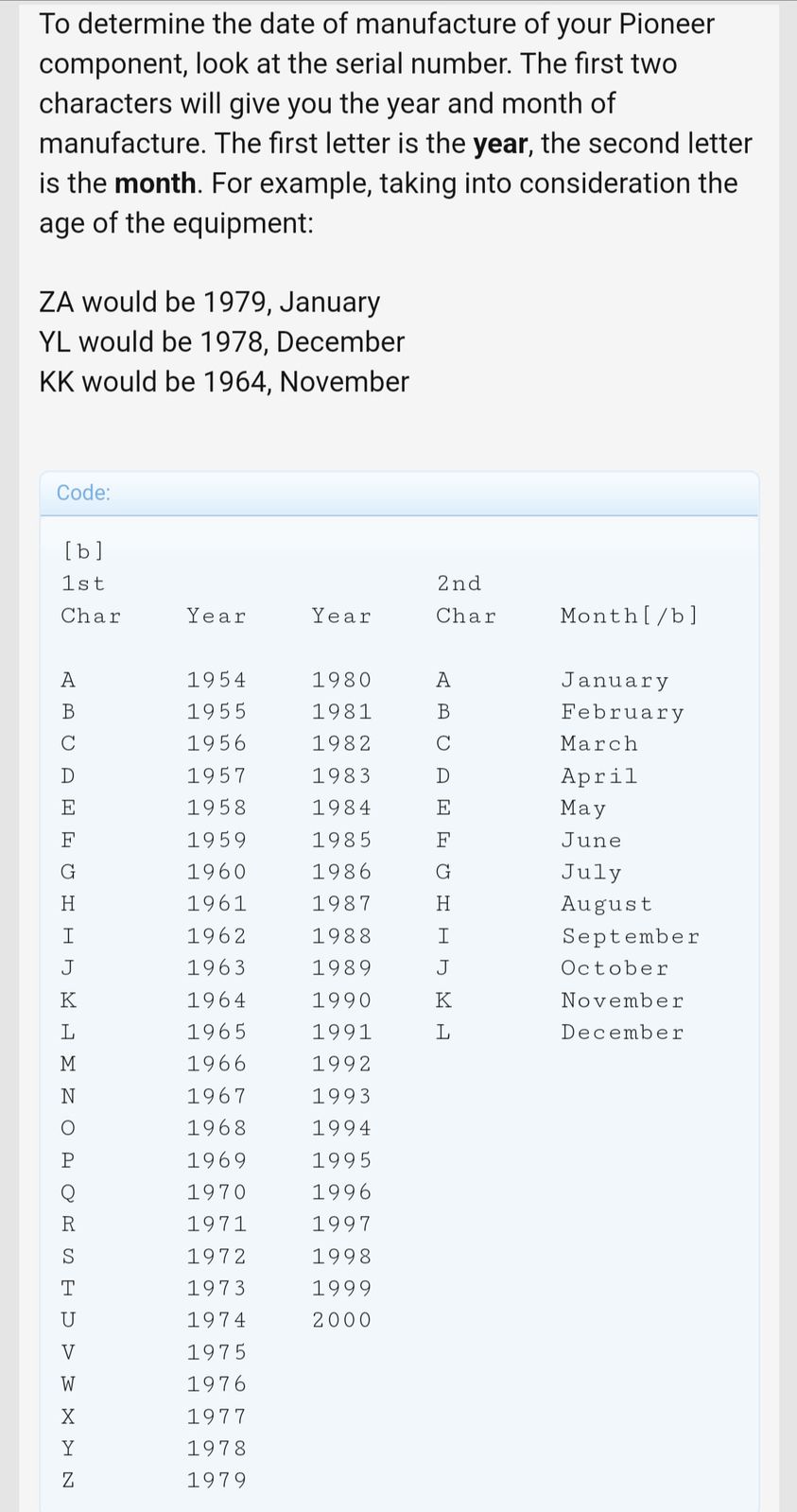Click the 'Code:' header label

point(83,493)
